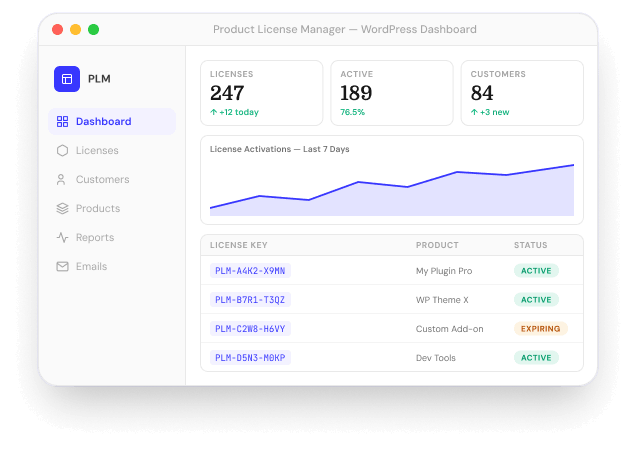Open the Dashboard menu item
This screenshot has width=636, height=449.
click(112, 121)
